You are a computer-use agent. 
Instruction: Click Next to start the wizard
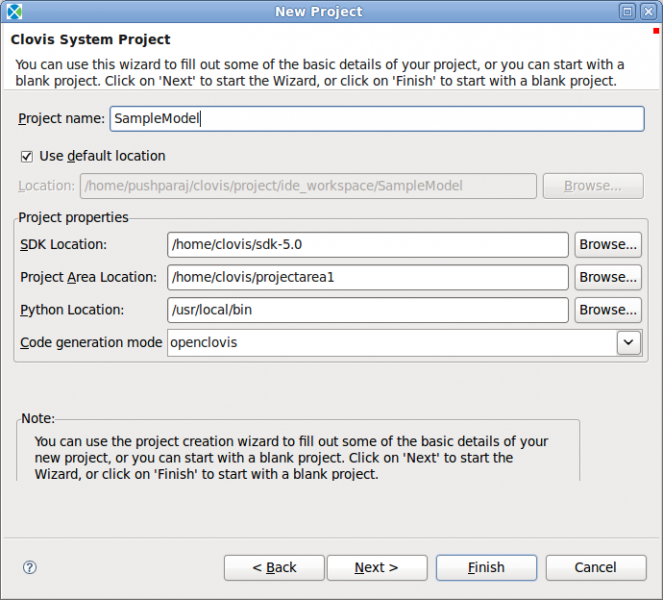pos(377,567)
